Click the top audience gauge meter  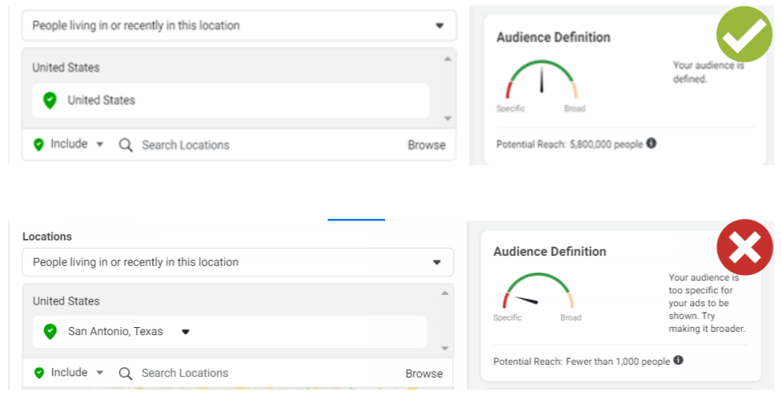tap(542, 80)
